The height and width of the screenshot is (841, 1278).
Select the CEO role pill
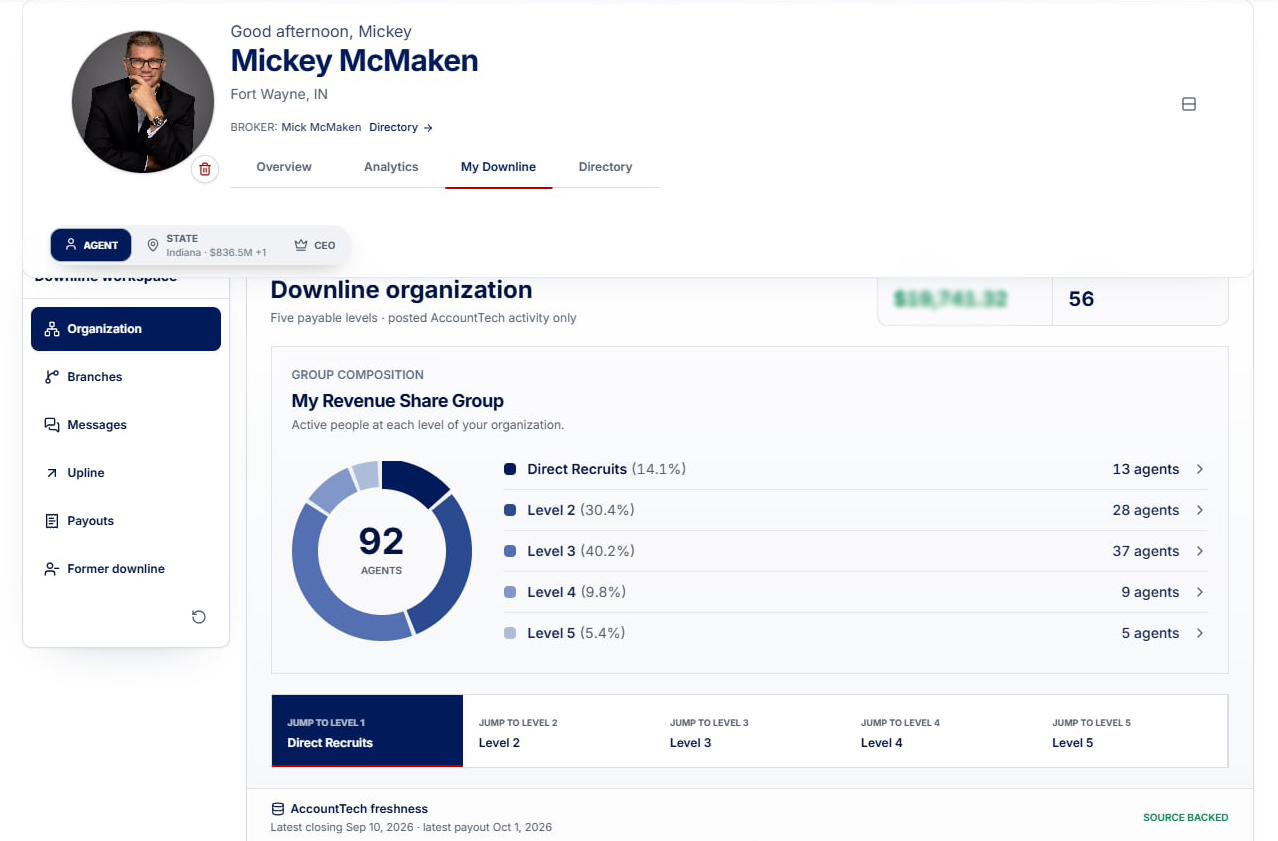(315, 245)
